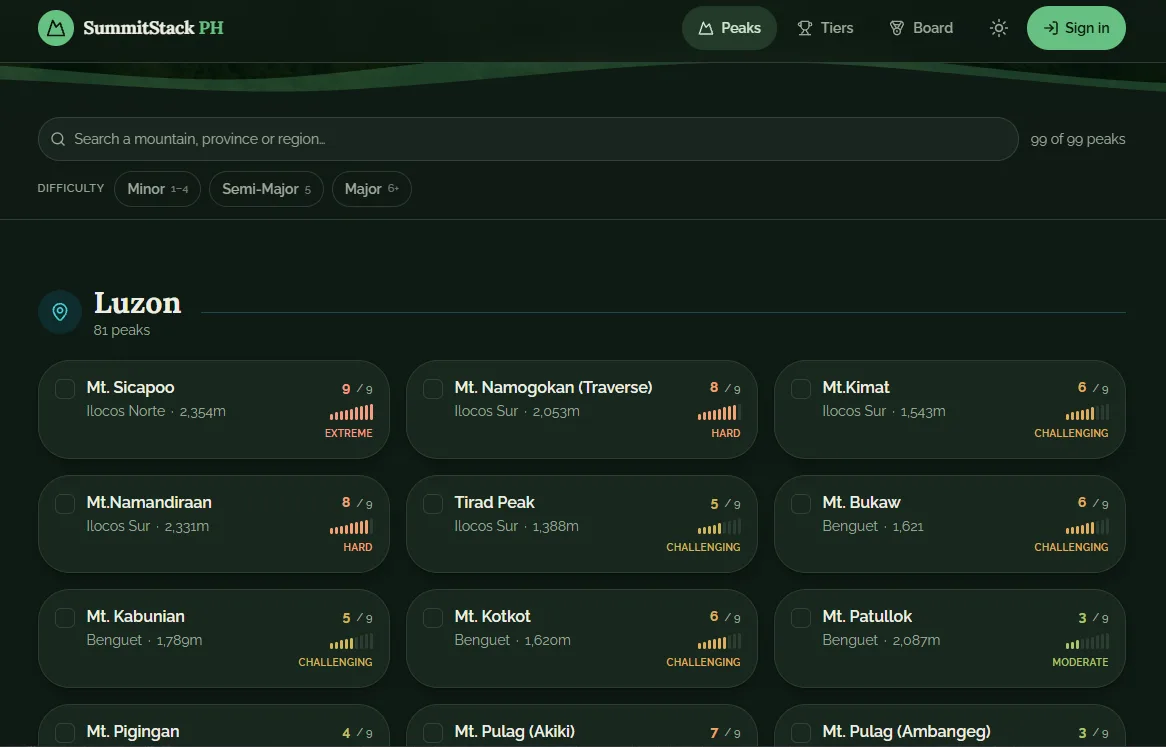Click the Luzon location pin icon
Image resolution: width=1166 pixels, height=747 pixels.
pyautogui.click(x=60, y=311)
